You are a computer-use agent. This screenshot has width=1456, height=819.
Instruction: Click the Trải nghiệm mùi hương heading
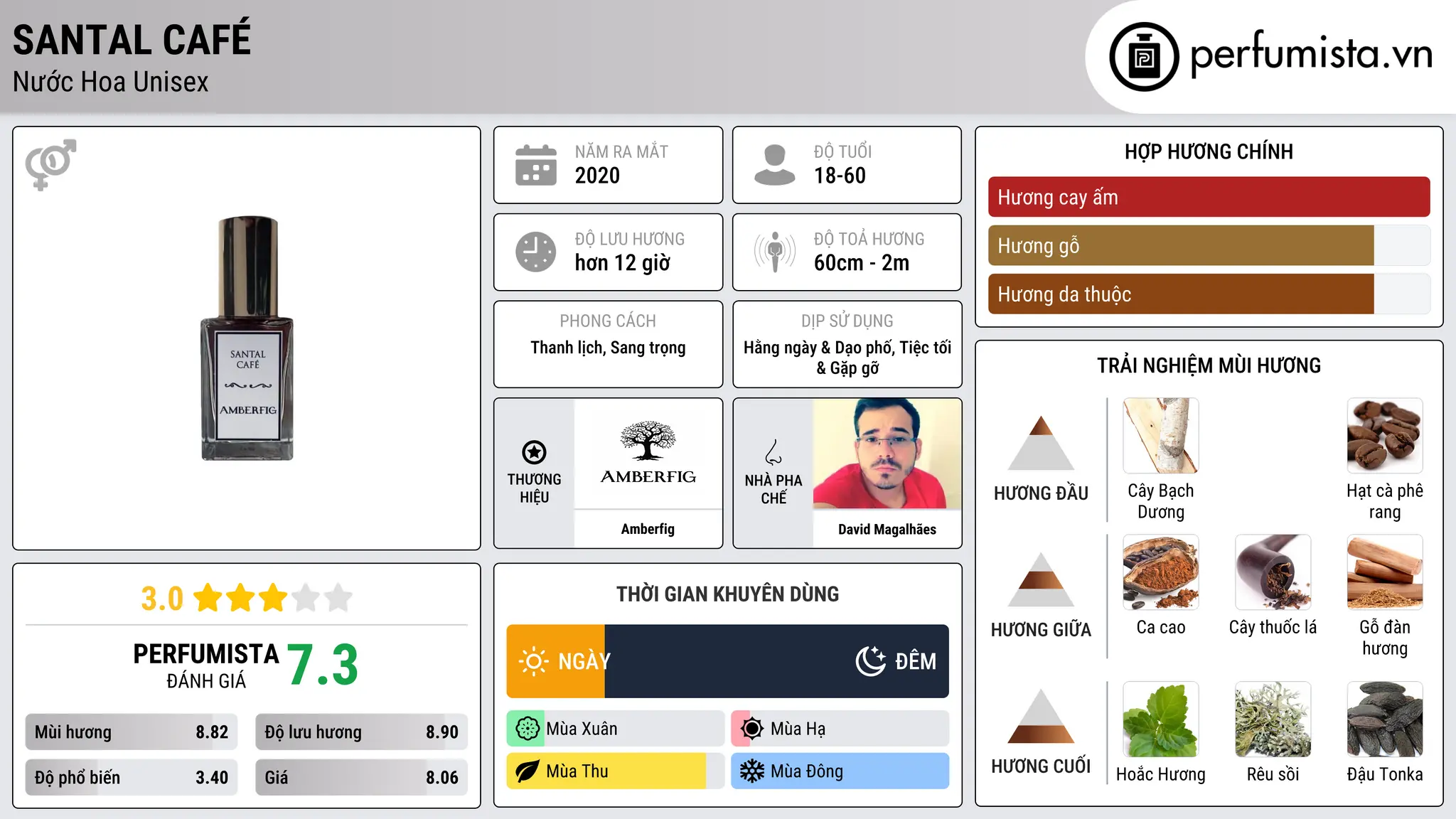[x=1209, y=365]
